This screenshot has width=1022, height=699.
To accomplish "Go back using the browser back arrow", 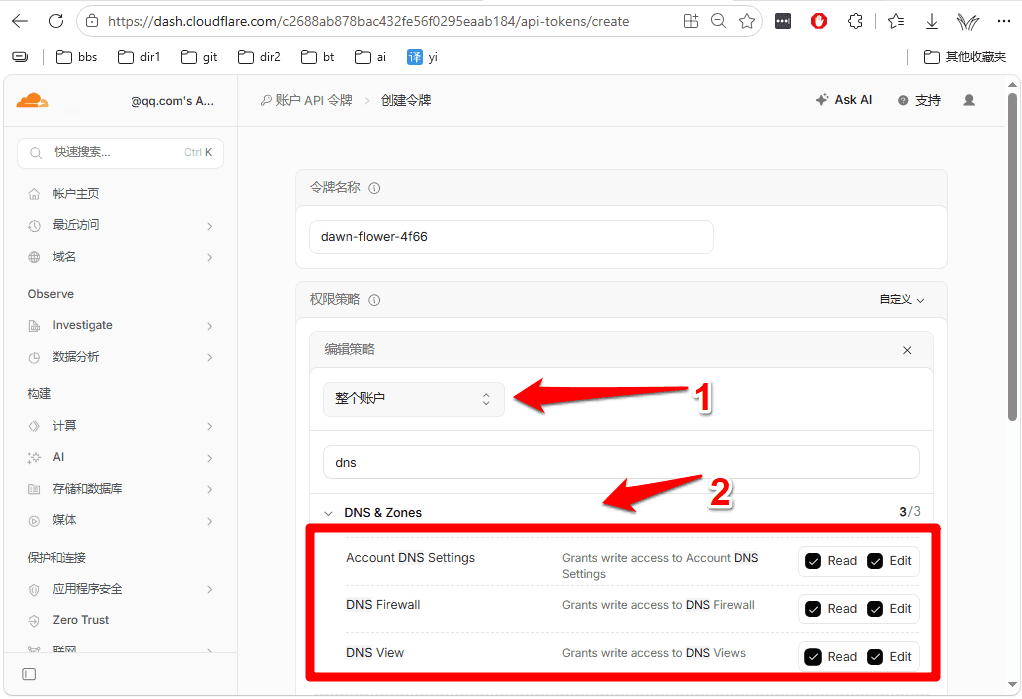I will tap(20, 22).
